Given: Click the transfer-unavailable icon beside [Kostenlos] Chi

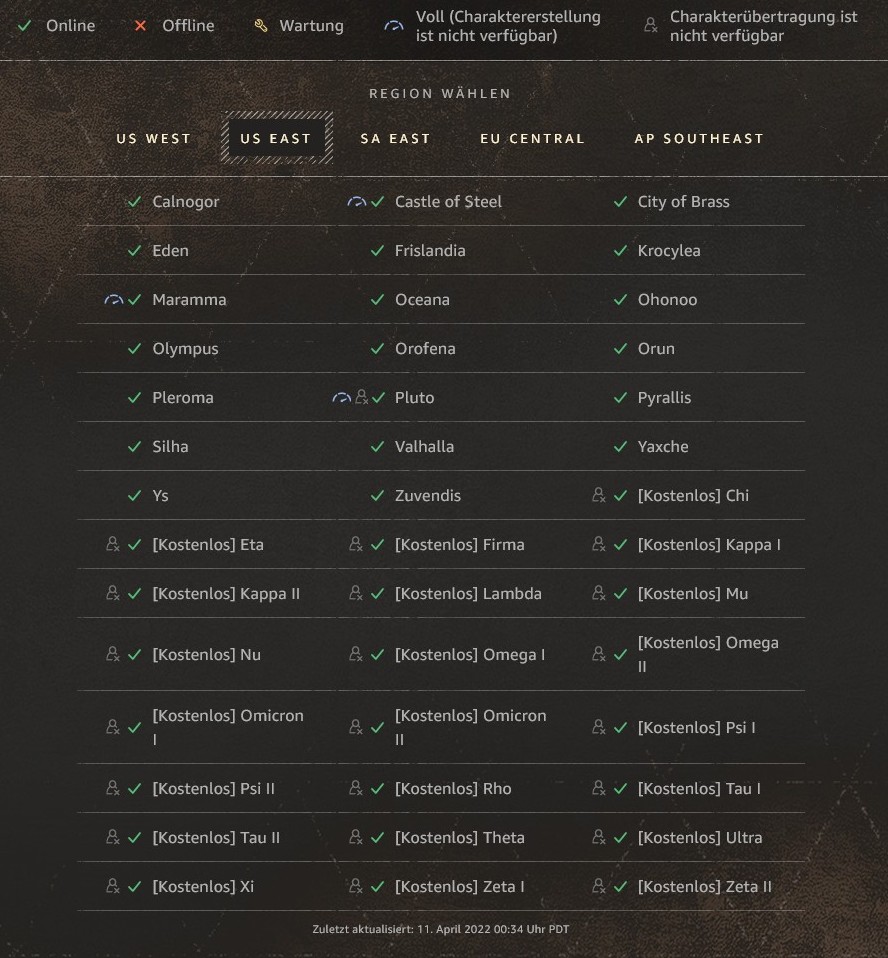Looking at the screenshot, I should (x=599, y=495).
